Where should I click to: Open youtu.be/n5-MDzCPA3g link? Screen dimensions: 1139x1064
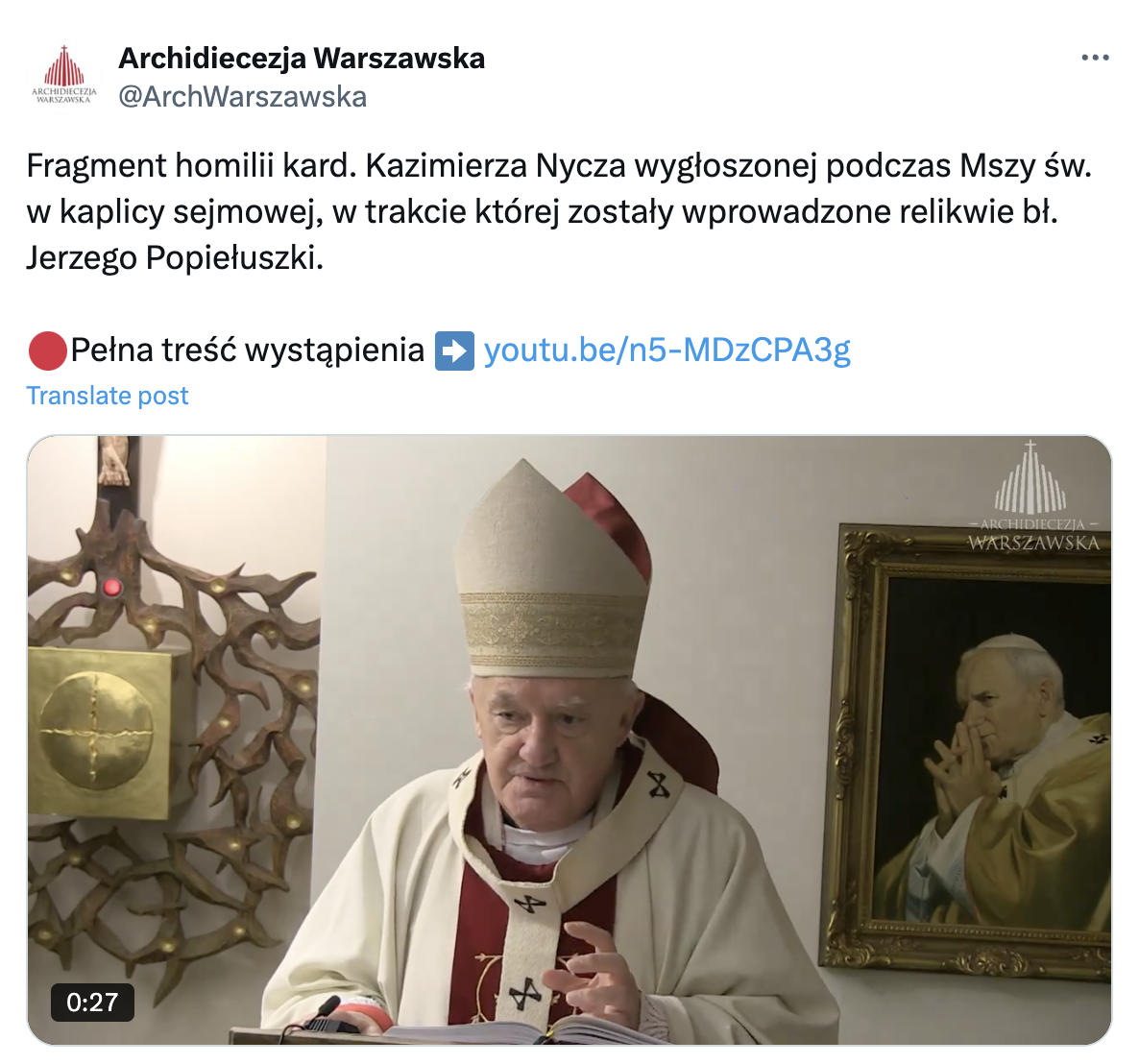(666, 351)
